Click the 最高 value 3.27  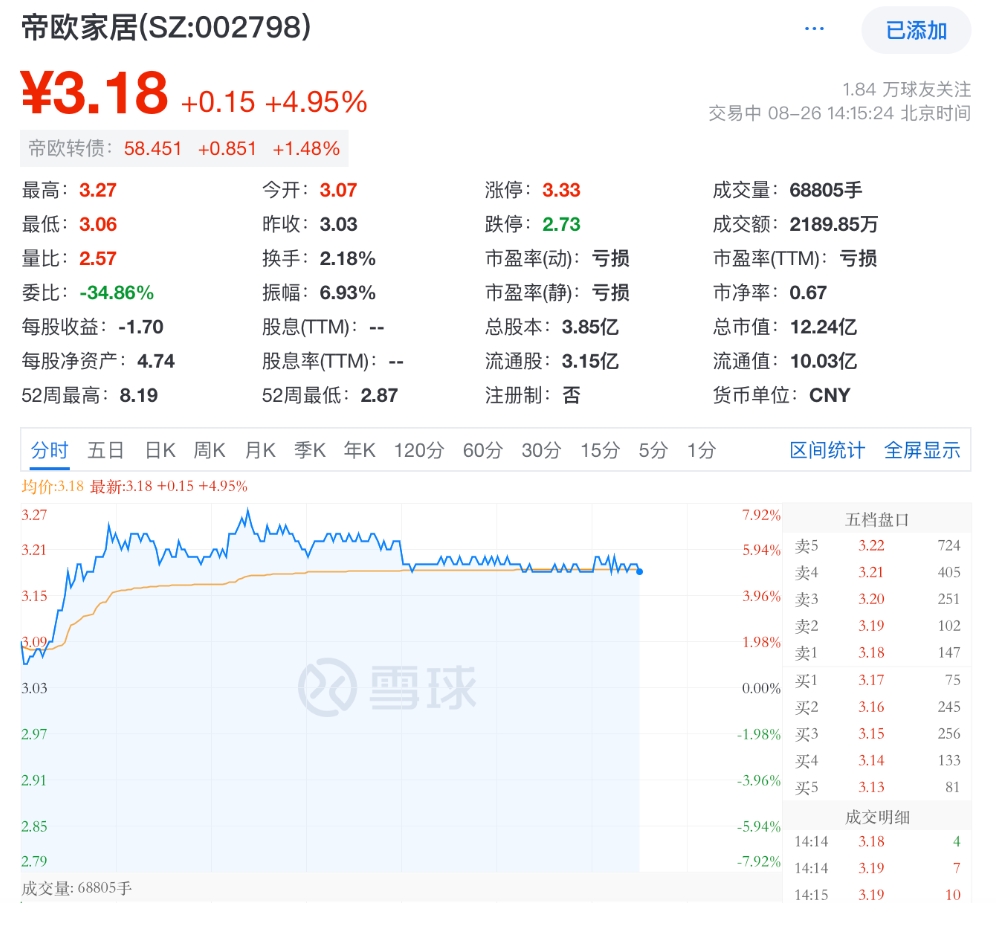98,190
